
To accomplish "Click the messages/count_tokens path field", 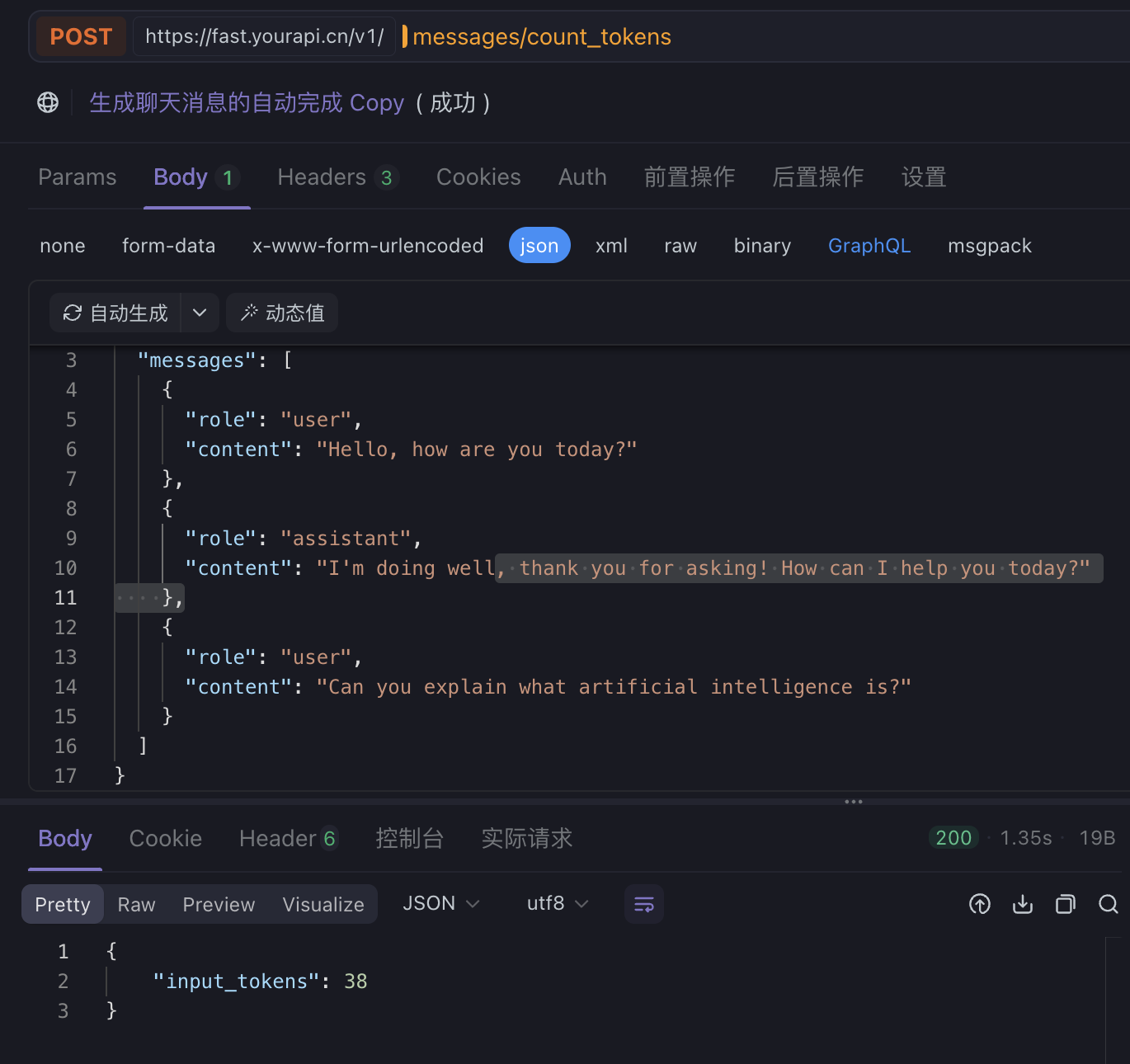I will [x=542, y=36].
